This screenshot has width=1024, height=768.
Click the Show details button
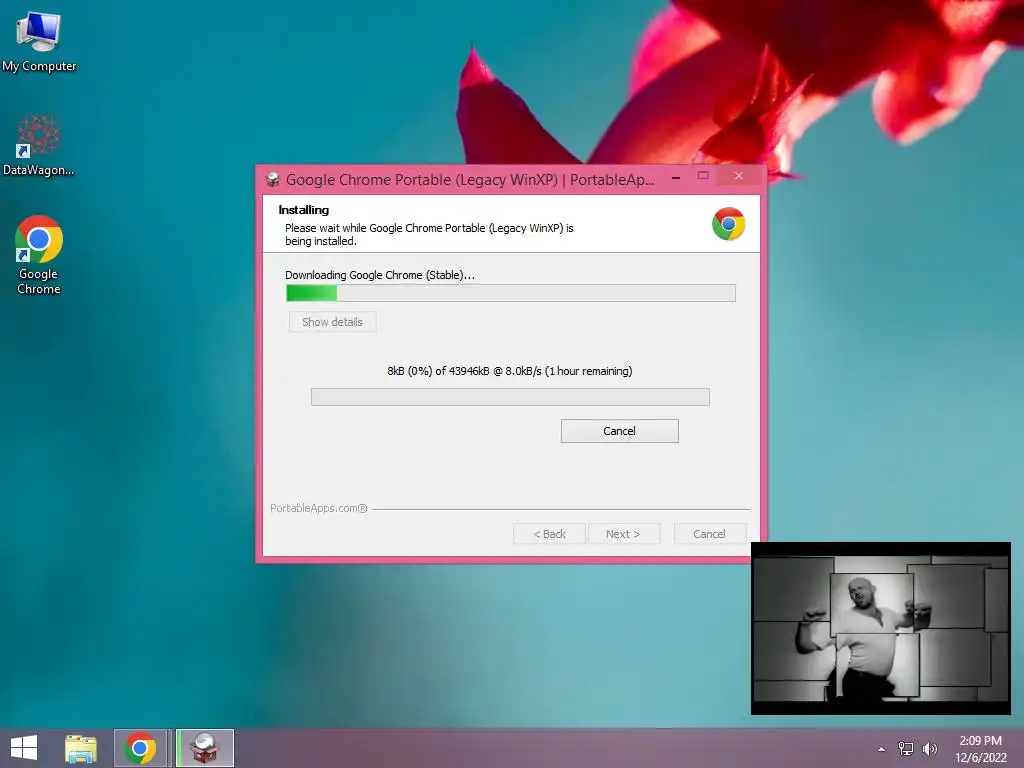pyautogui.click(x=332, y=322)
